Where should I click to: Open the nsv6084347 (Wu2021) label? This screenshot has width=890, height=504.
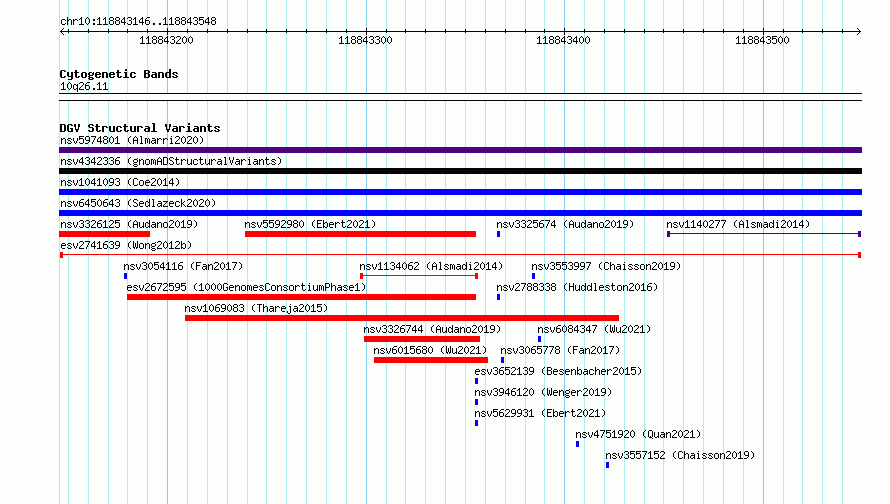(x=594, y=329)
